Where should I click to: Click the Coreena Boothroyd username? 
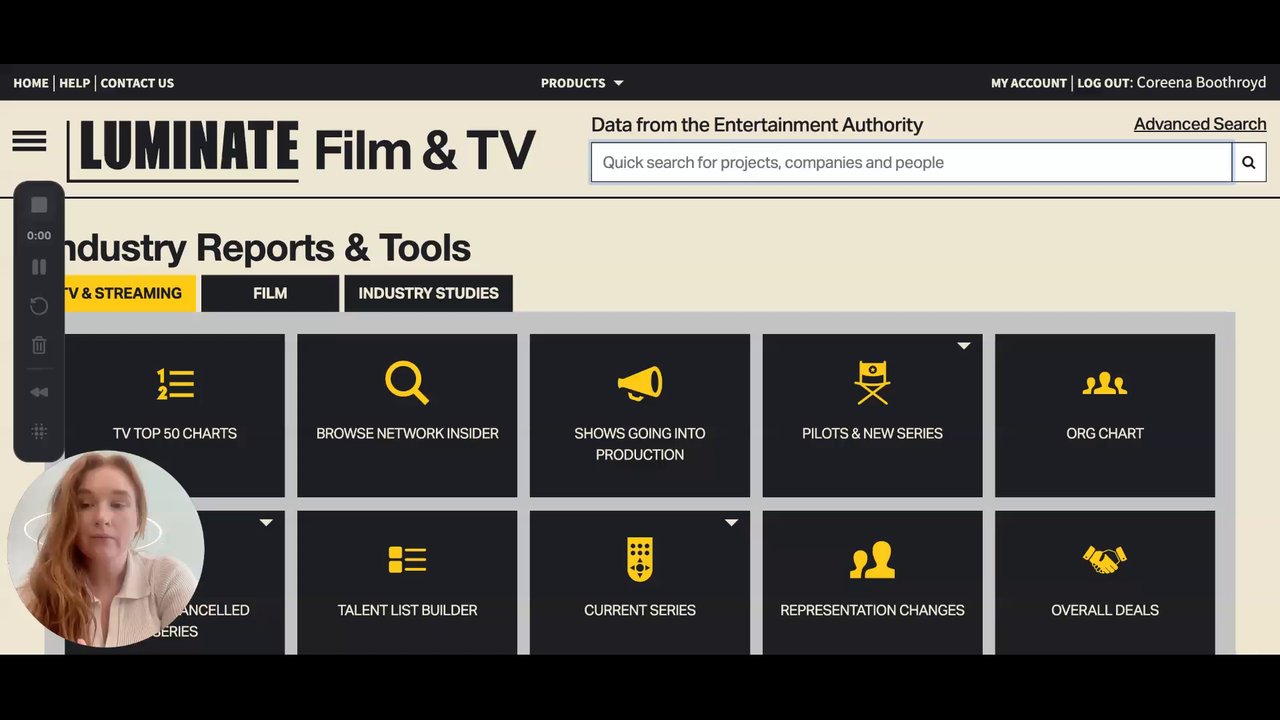(1201, 83)
